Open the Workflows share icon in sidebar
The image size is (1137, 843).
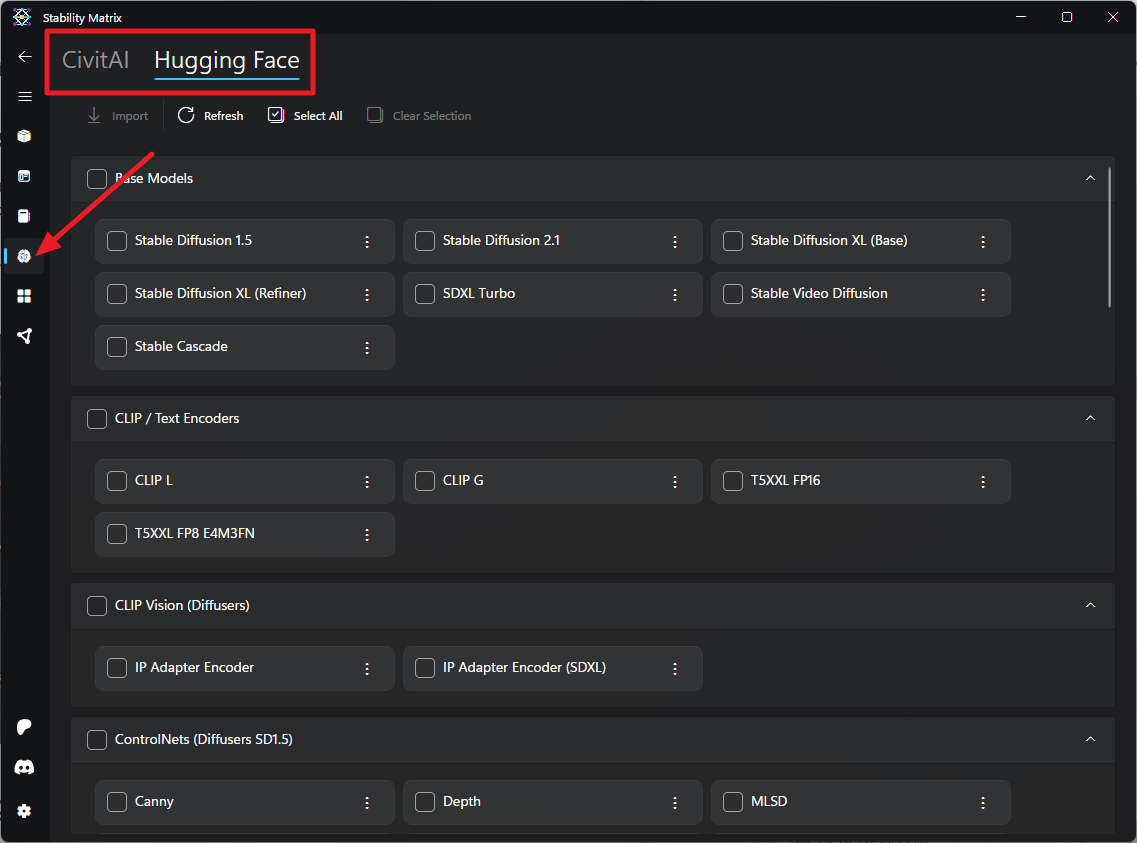pos(24,336)
